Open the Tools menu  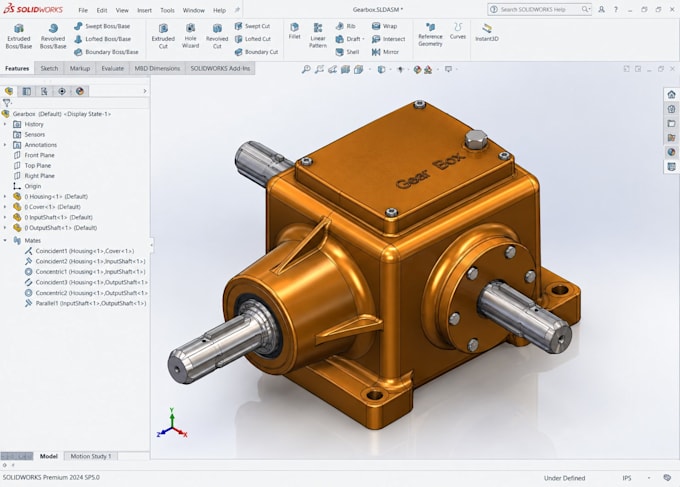tap(167, 10)
